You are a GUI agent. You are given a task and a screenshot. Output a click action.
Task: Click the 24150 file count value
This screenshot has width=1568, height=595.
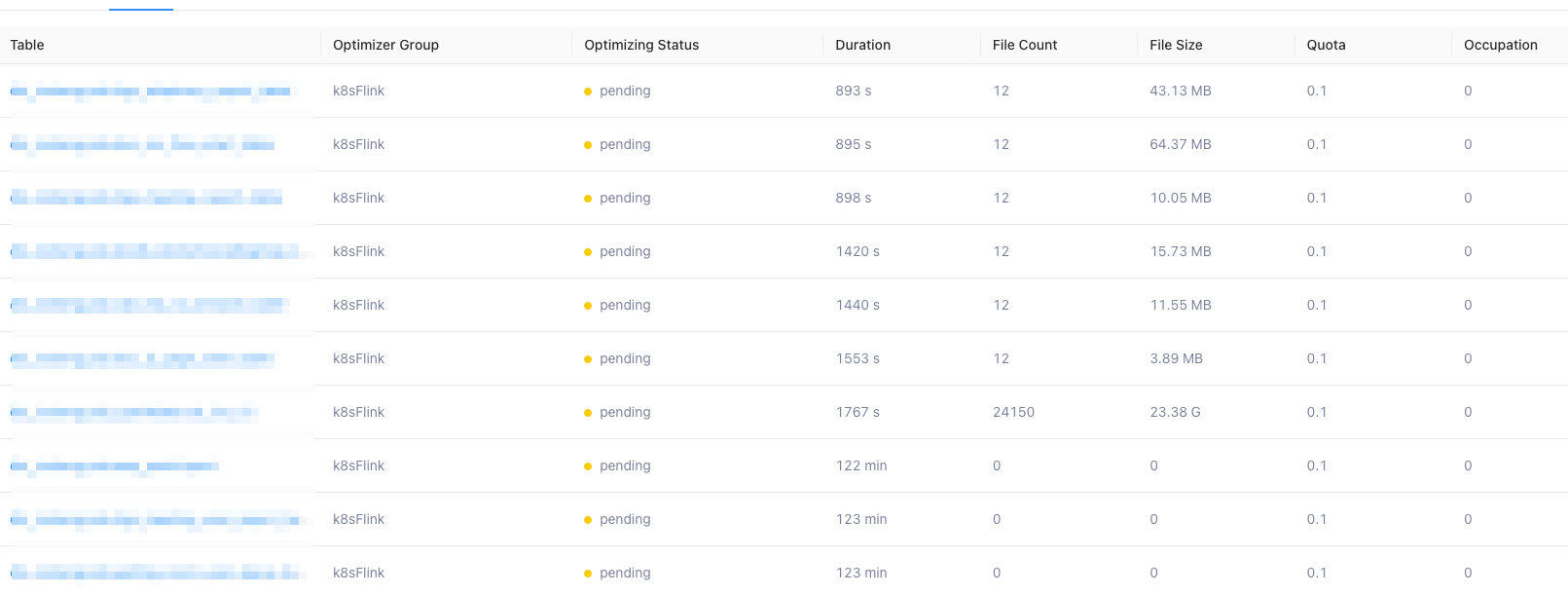click(x=1013, y=412)
